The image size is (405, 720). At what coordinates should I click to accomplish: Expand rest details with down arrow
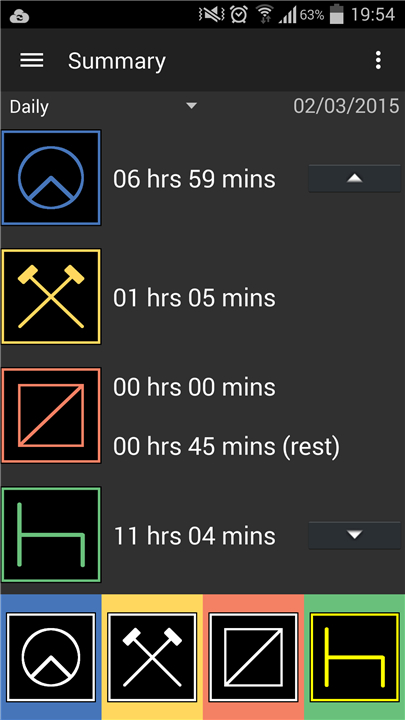354,535
